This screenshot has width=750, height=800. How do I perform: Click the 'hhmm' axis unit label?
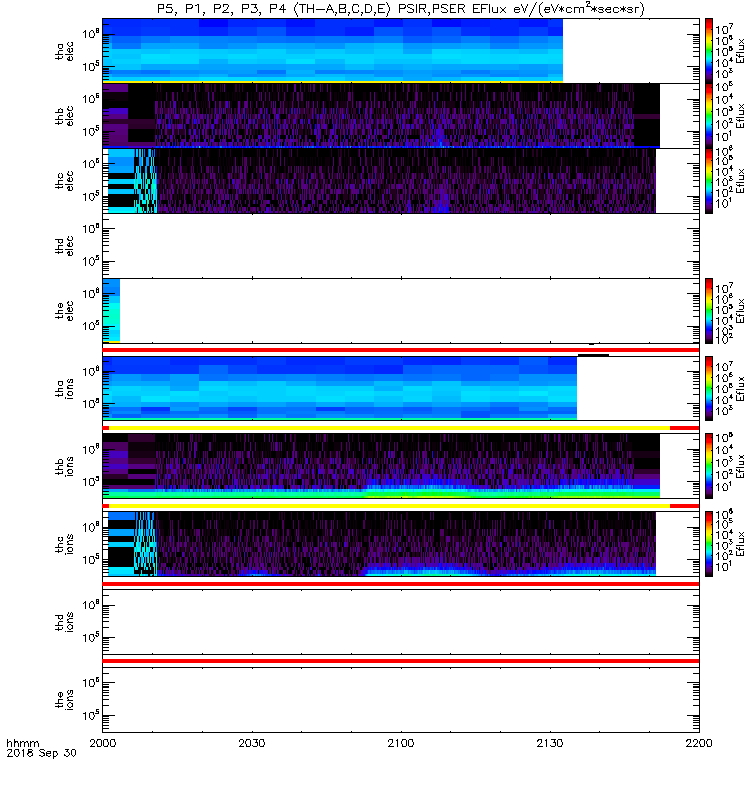click(23, 743)
